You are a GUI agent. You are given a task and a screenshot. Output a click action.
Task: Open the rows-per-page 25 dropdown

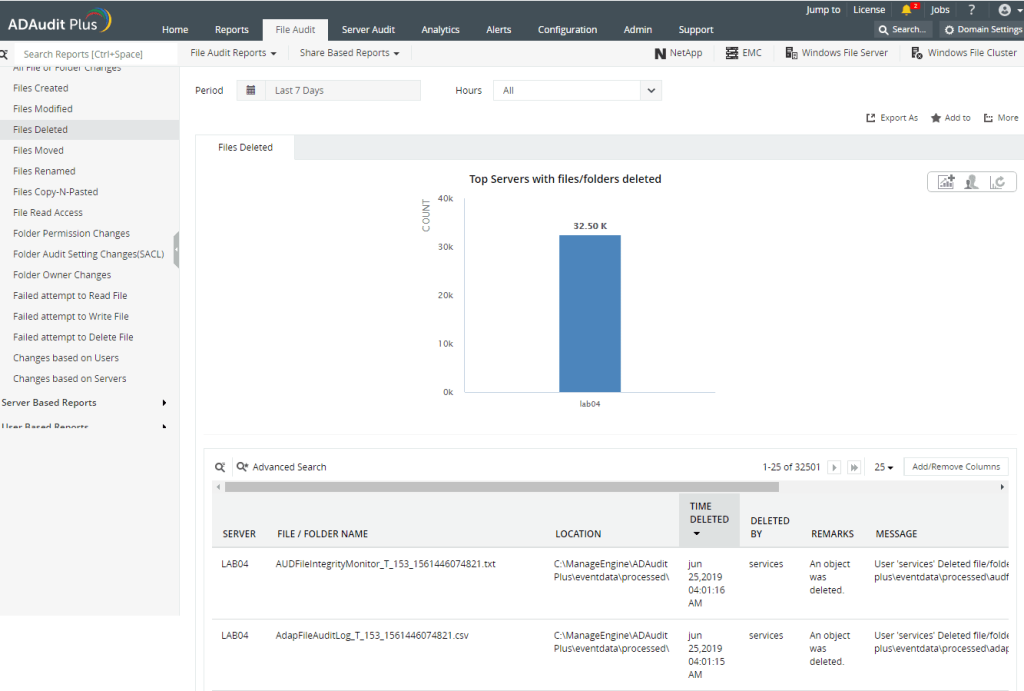884,467
